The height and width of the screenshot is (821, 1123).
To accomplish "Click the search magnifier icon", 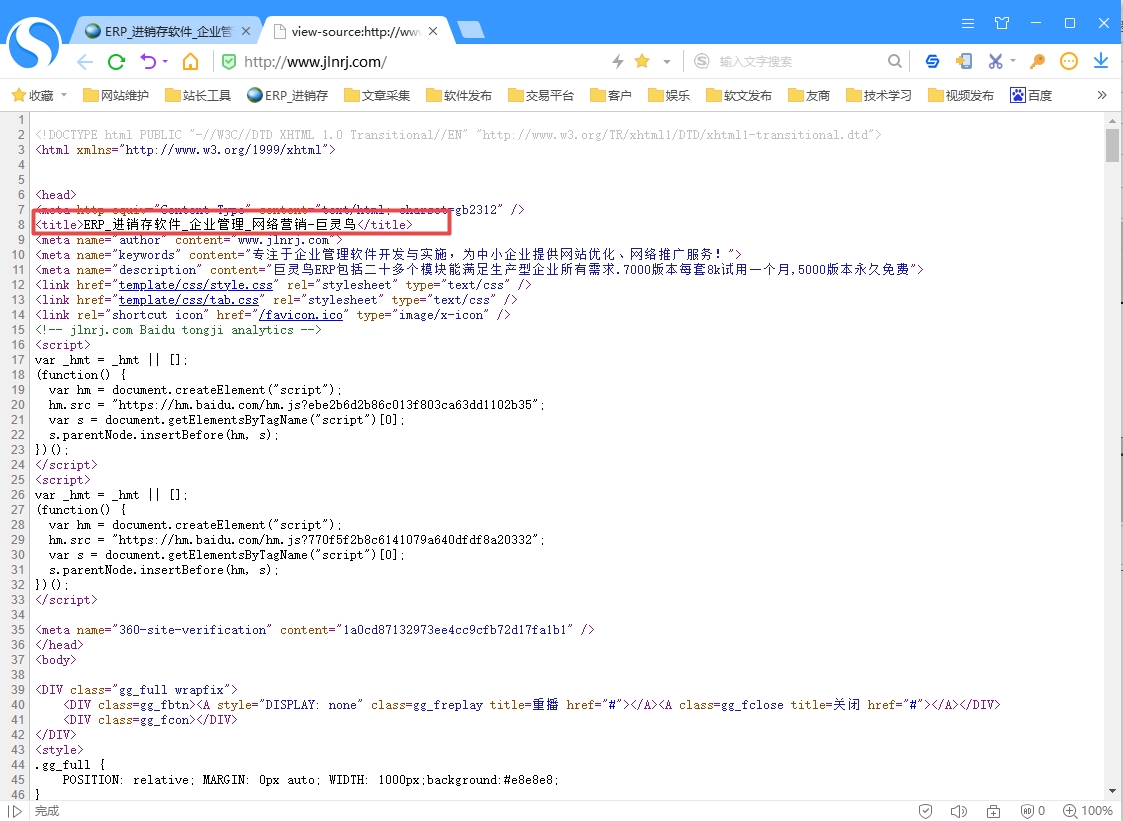I will pos(895,62).
